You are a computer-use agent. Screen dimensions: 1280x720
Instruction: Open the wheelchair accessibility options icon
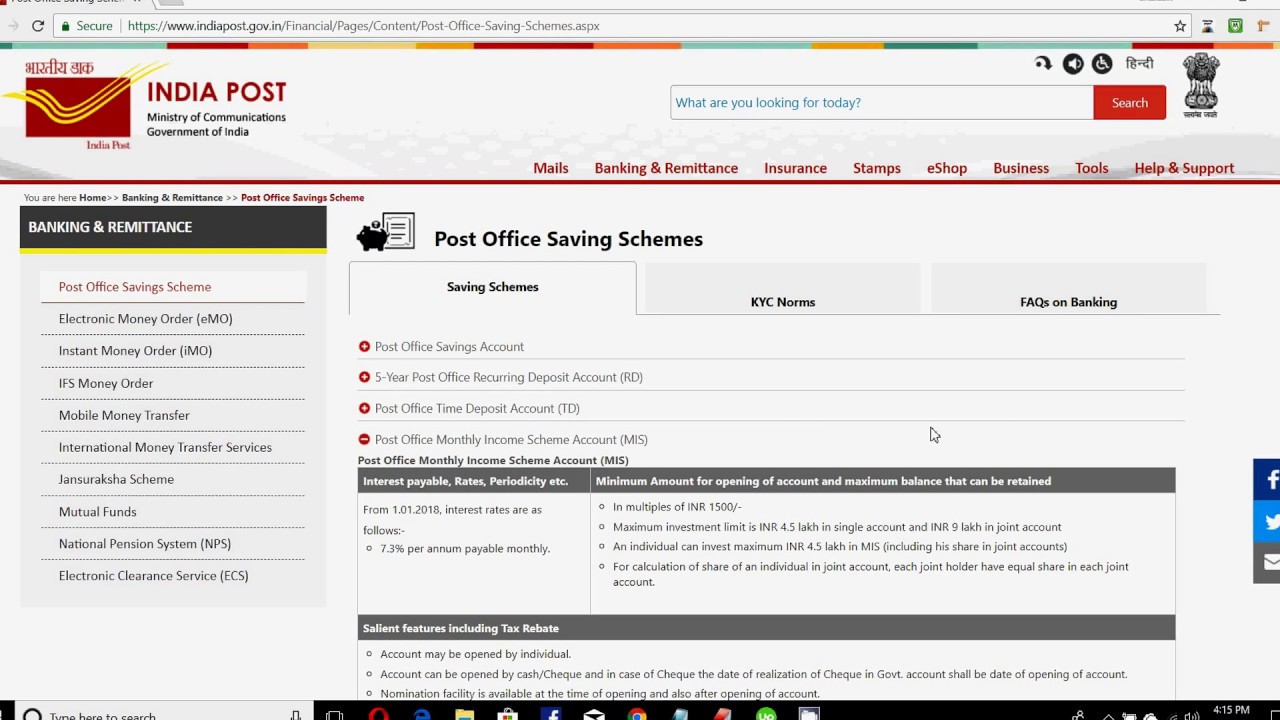1102,64
